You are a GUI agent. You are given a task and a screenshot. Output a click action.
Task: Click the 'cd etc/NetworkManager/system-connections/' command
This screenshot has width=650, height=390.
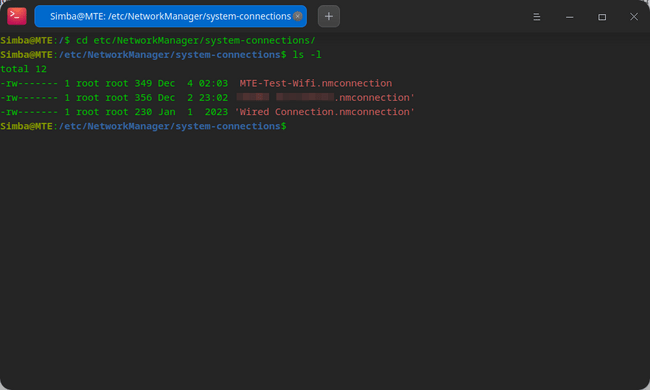[x=196, y=40]
